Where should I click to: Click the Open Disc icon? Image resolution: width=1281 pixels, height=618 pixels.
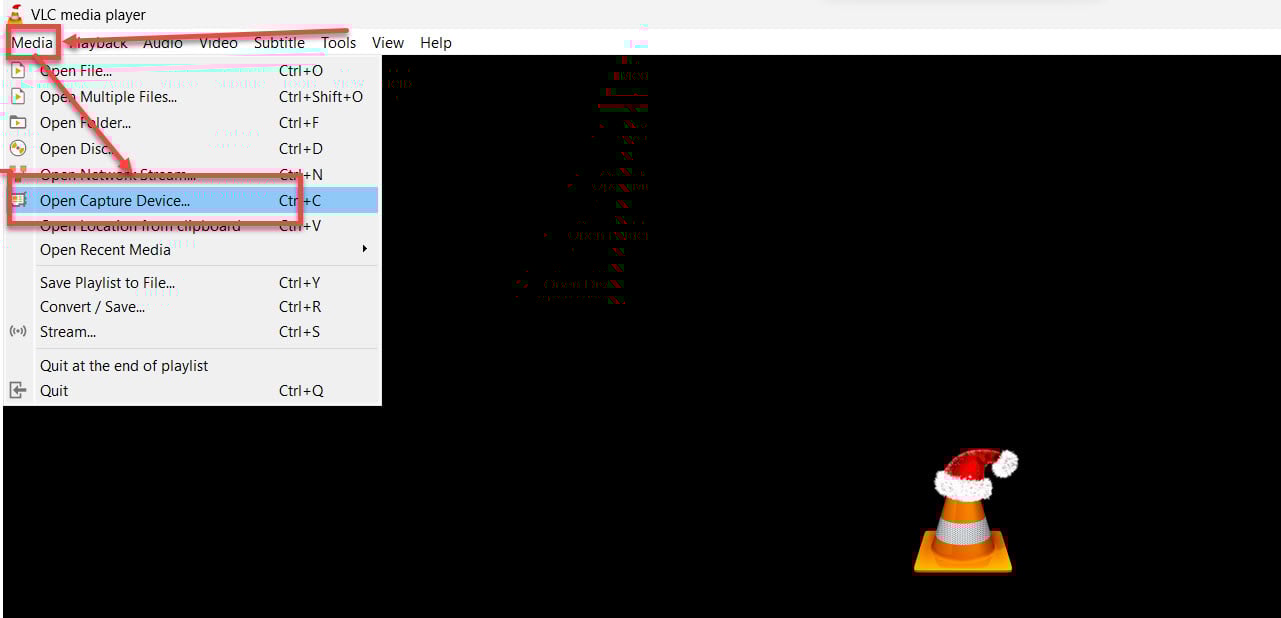click(x=18, y=148)
